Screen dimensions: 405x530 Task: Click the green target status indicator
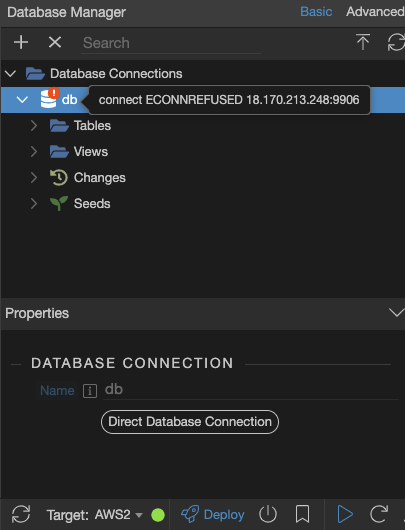(158, 515)
